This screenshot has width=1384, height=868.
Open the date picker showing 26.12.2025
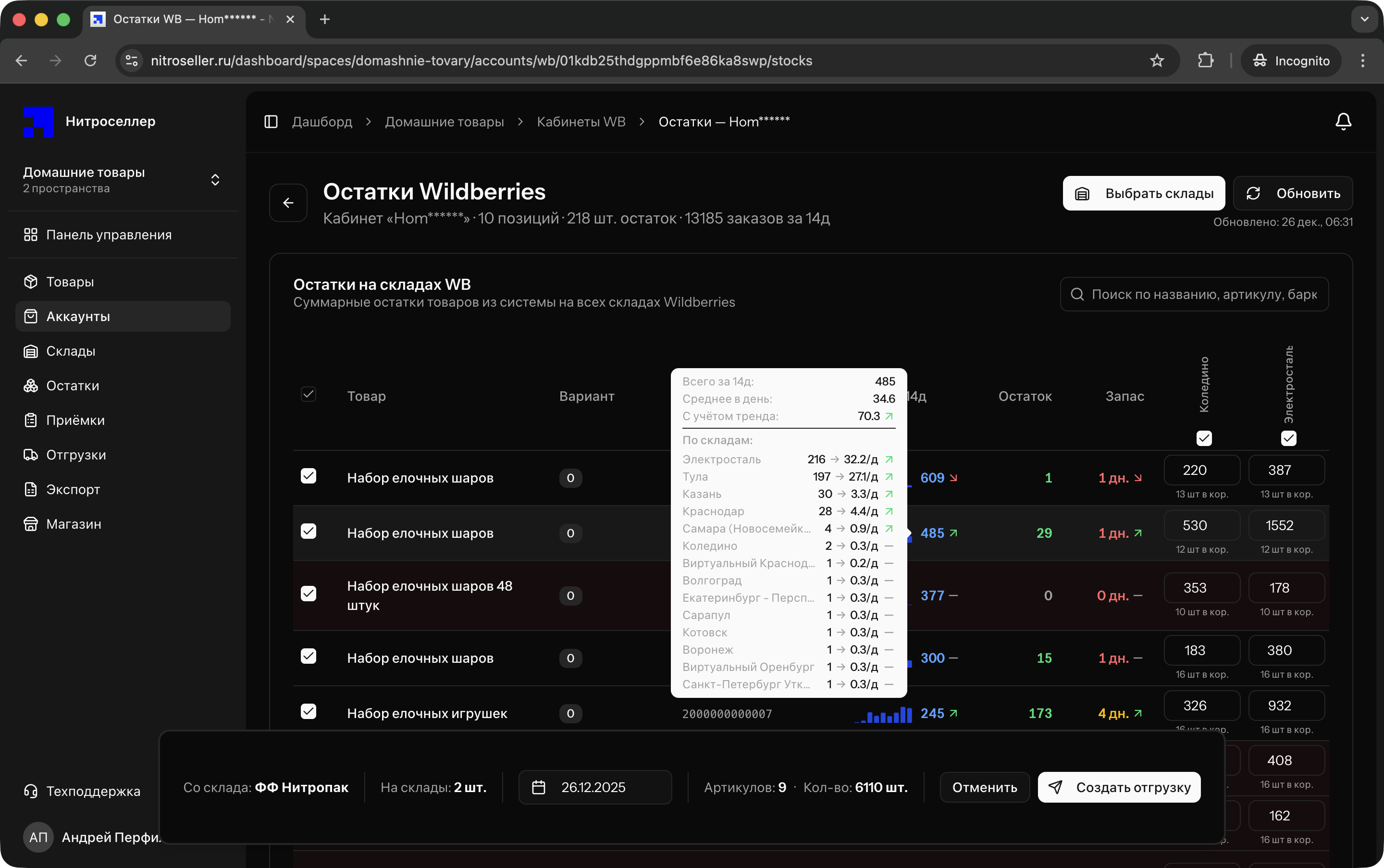[x=594, y=787]
